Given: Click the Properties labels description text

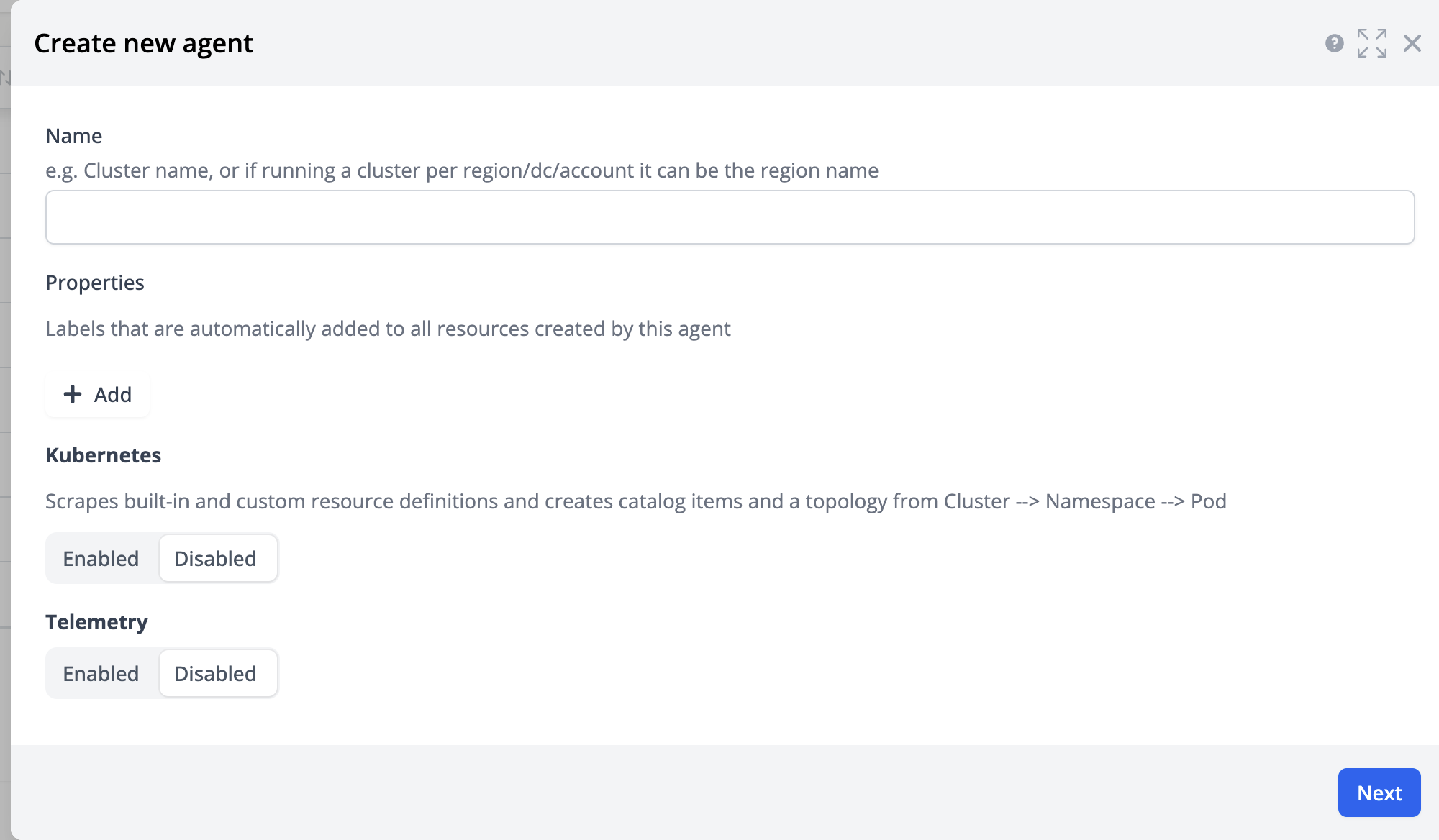Looking at the screenshot, I should point(388,329).
